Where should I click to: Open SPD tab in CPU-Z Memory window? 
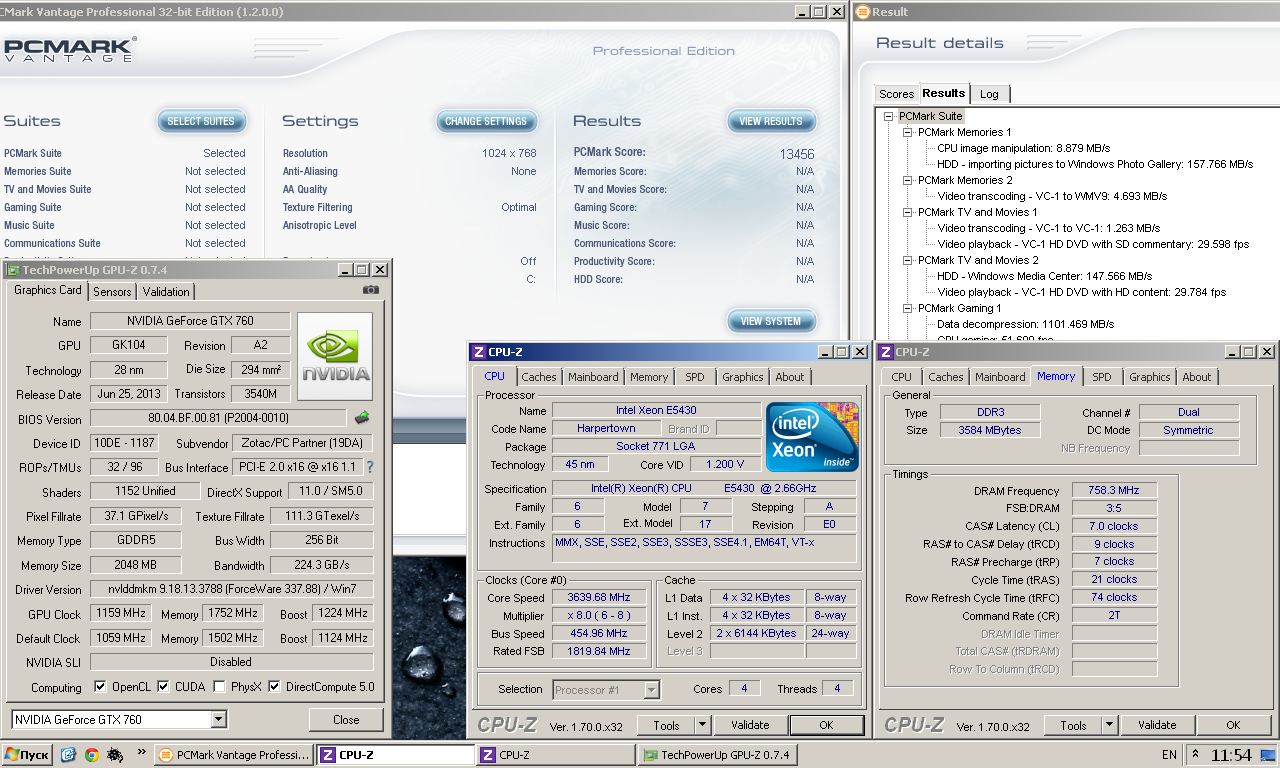[x=1101, y=377]
